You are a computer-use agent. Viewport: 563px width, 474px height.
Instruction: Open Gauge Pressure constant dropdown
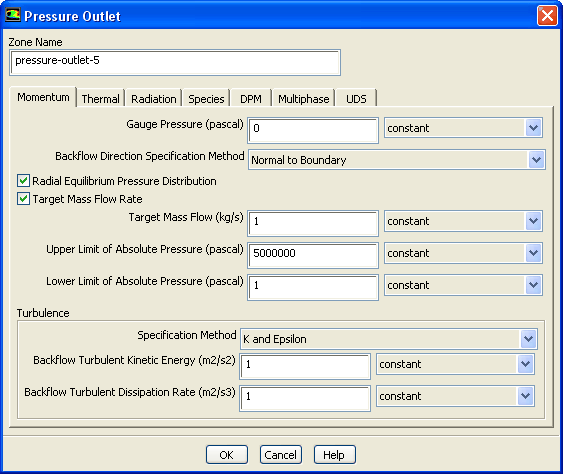point(463,128)
